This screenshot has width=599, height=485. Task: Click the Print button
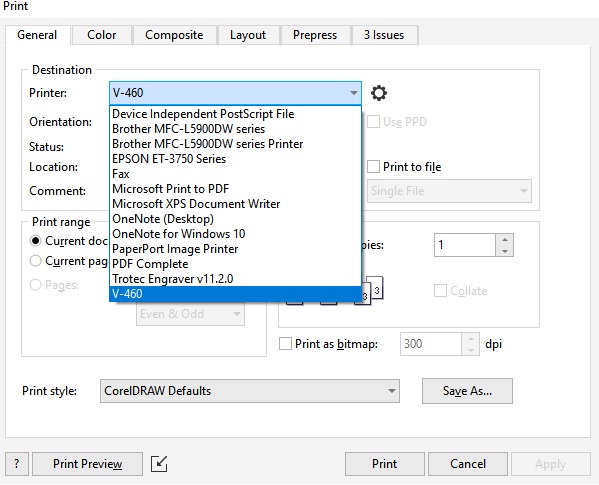point(385,464)
